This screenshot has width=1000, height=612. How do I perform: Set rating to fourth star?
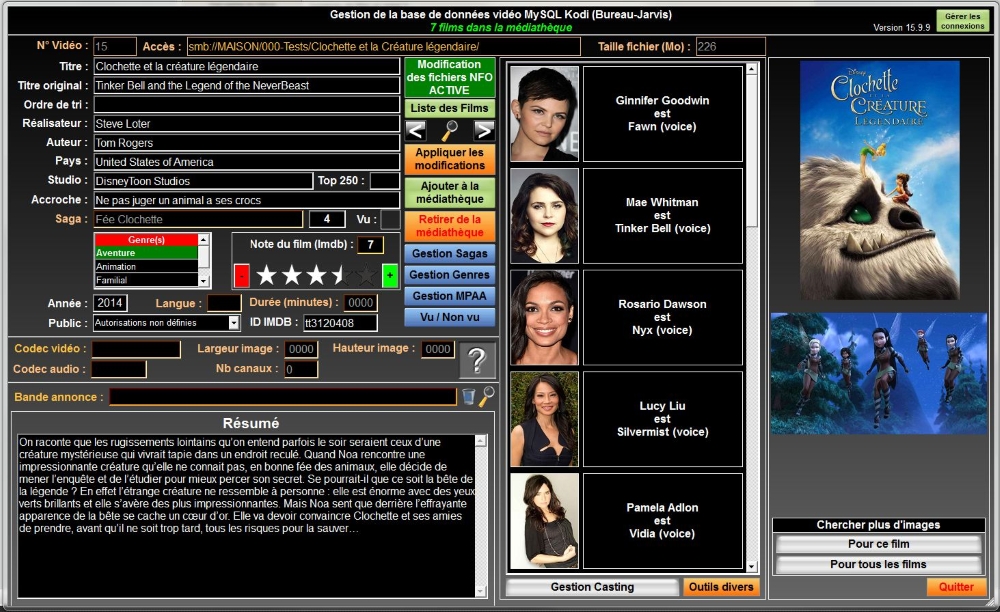point(341,276)
